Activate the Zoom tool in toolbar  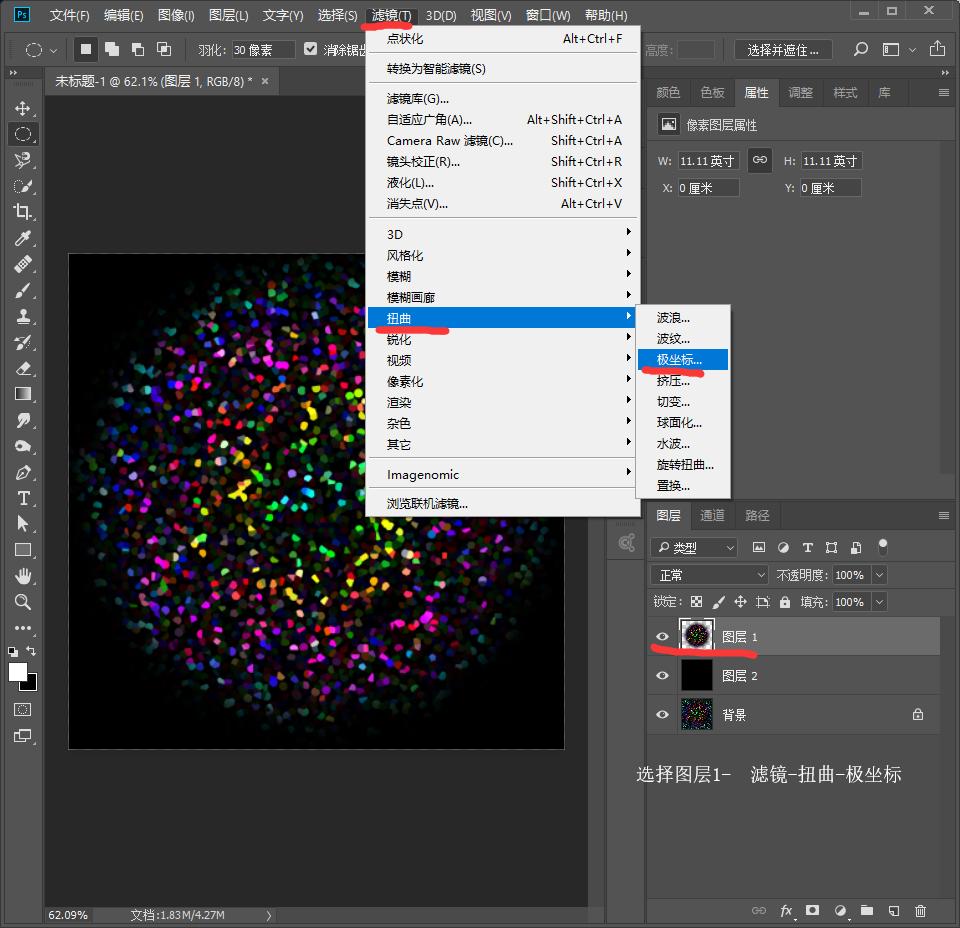click(x=23, y=602)
